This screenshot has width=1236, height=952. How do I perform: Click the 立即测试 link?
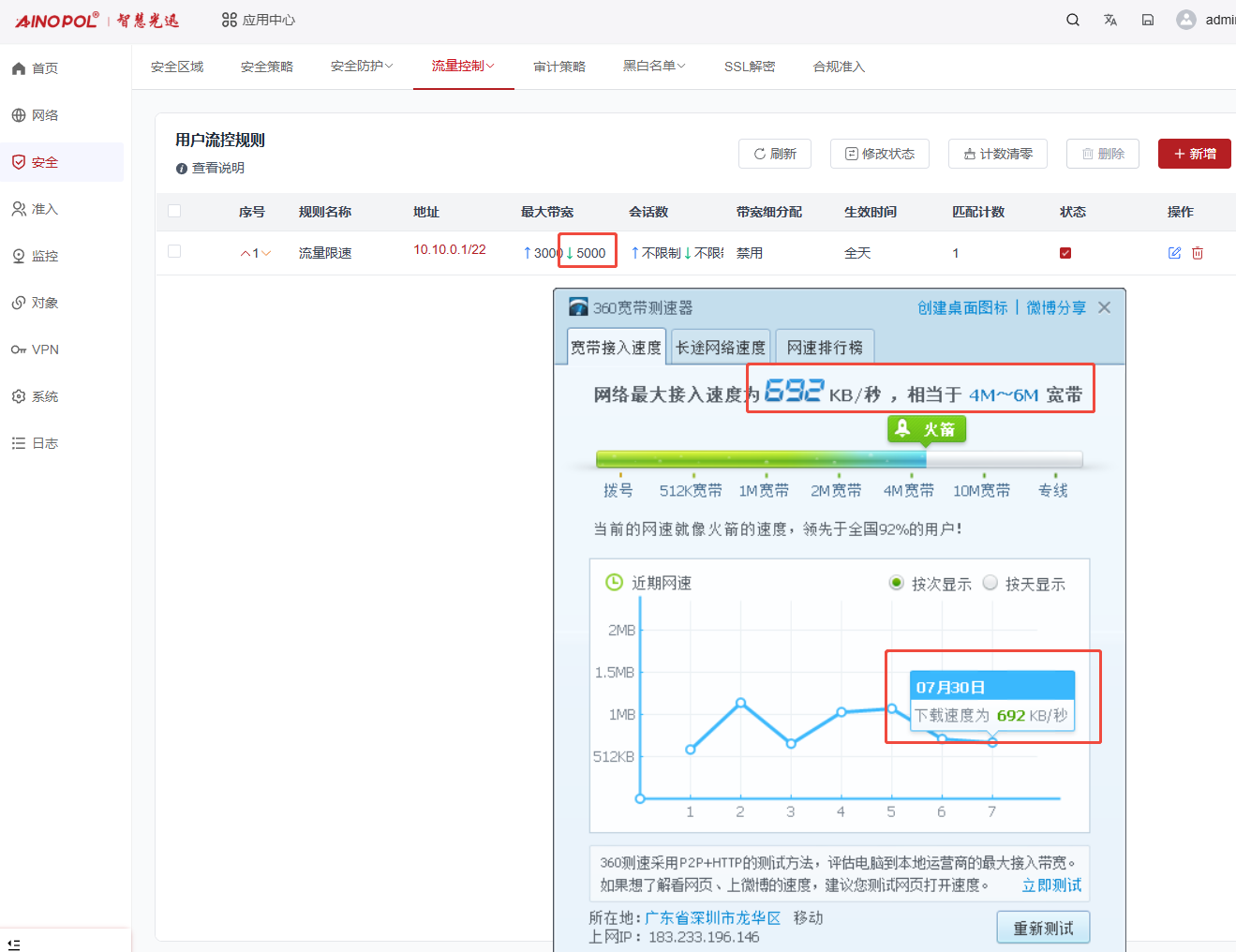pyautogui.click(x=1051, y=885)
